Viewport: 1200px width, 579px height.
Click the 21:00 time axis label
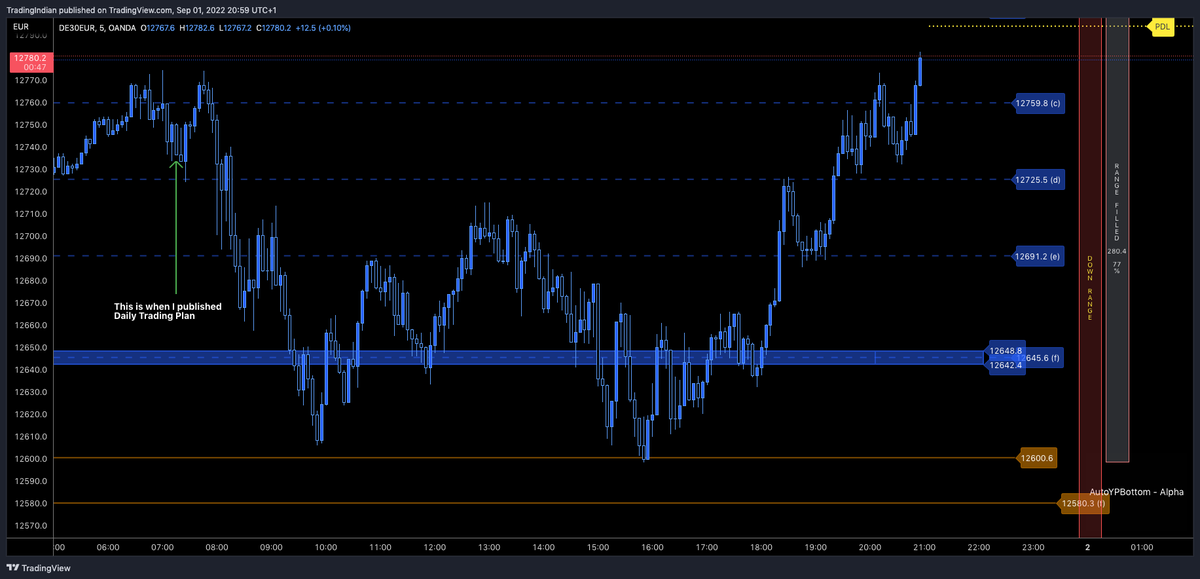(x=924, y=547)
